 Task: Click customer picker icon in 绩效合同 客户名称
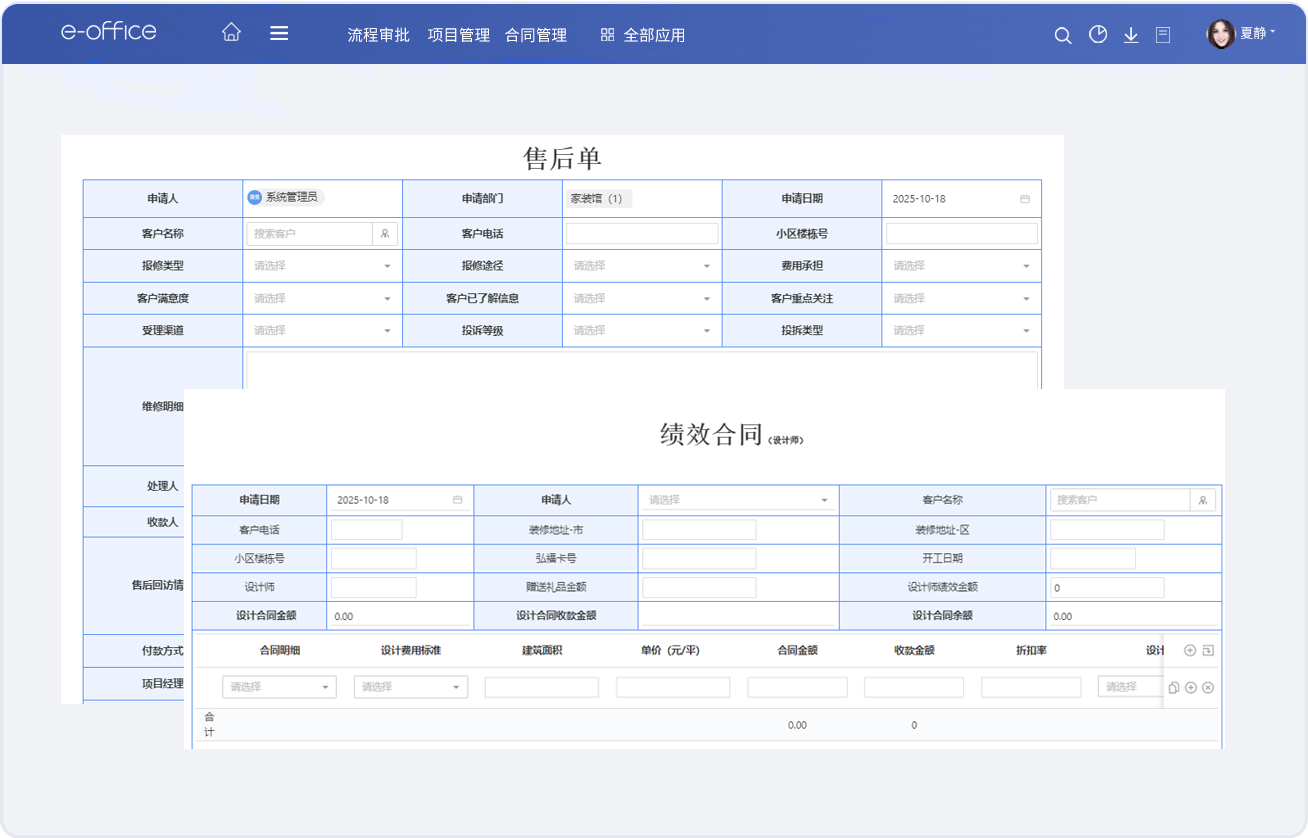coord(1203,500)
